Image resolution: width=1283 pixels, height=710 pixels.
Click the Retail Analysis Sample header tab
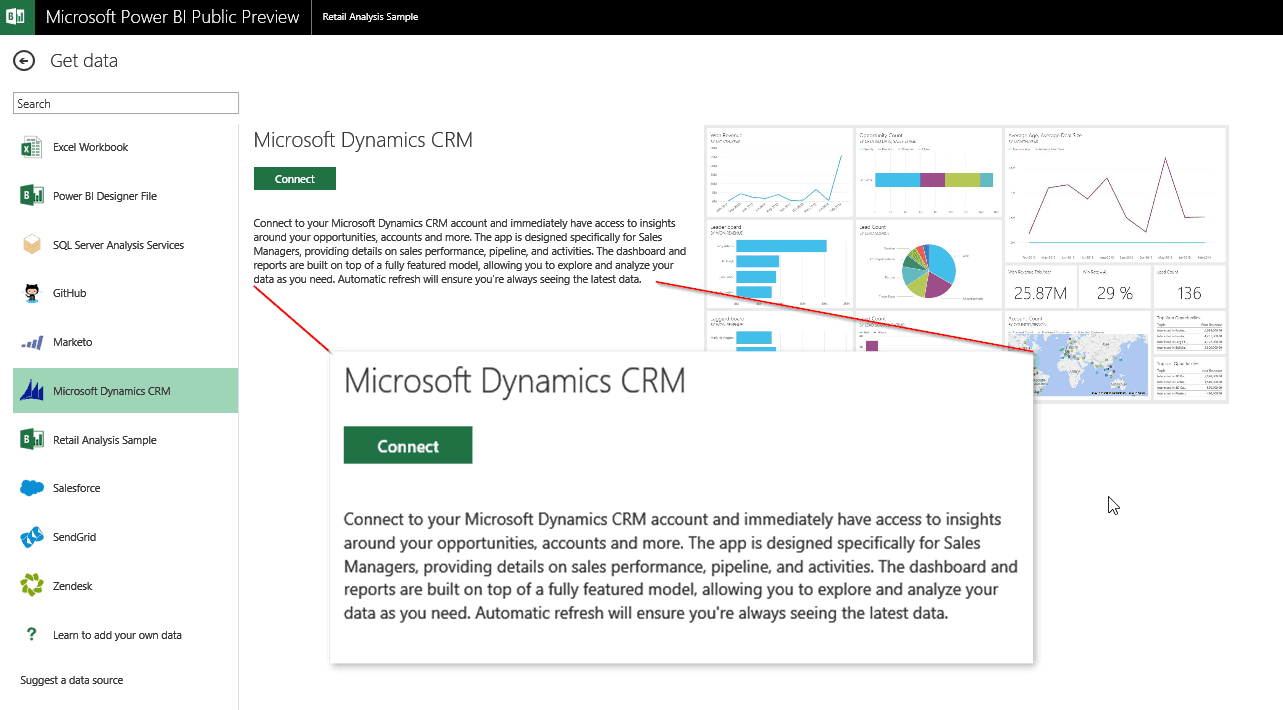pos(370,17)
